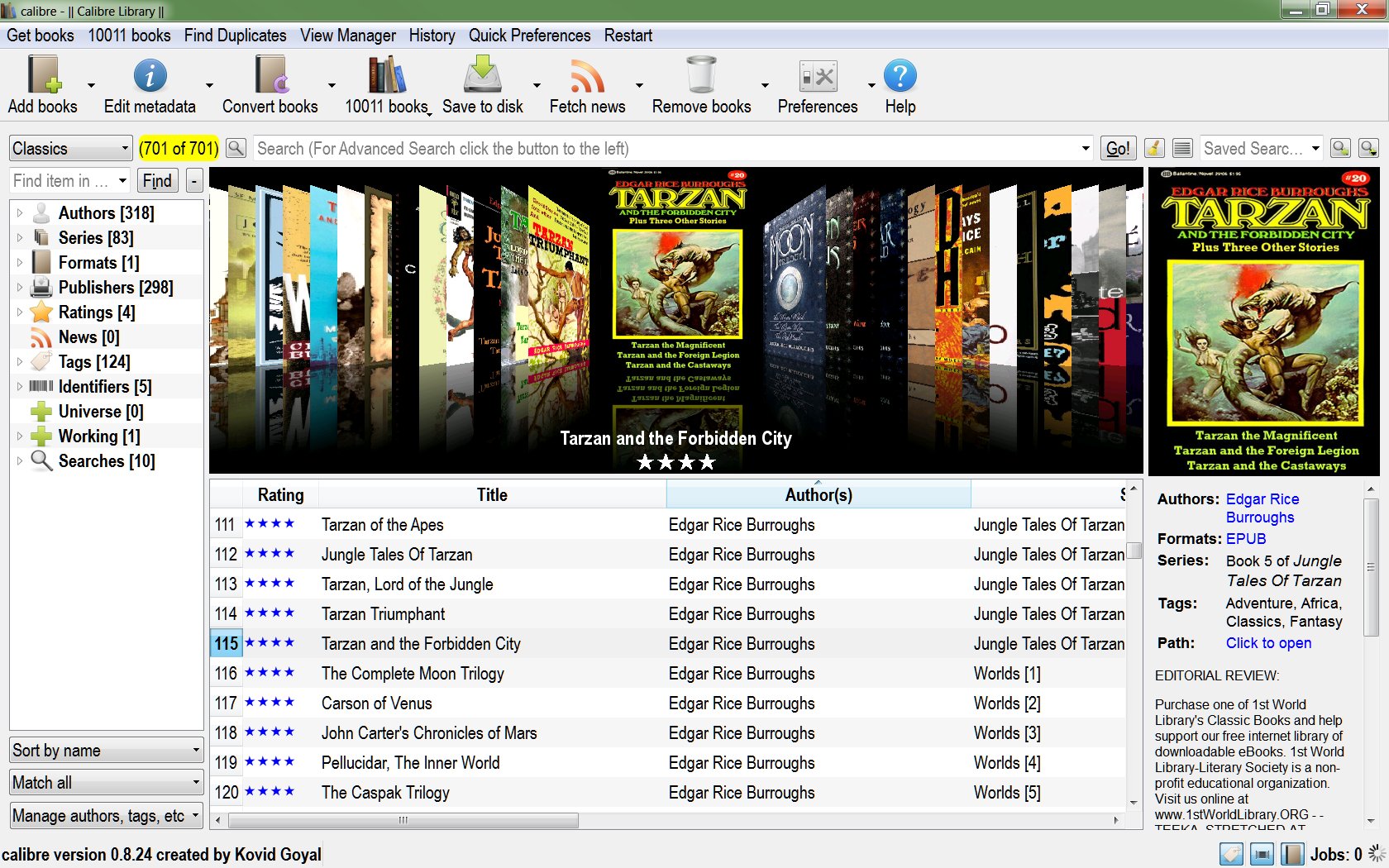Image resolution: width=1389 pixels, height=868 pixels.
Task: Select the Tags [124] category
Action: pyautogui.click(x=94, y=361)
